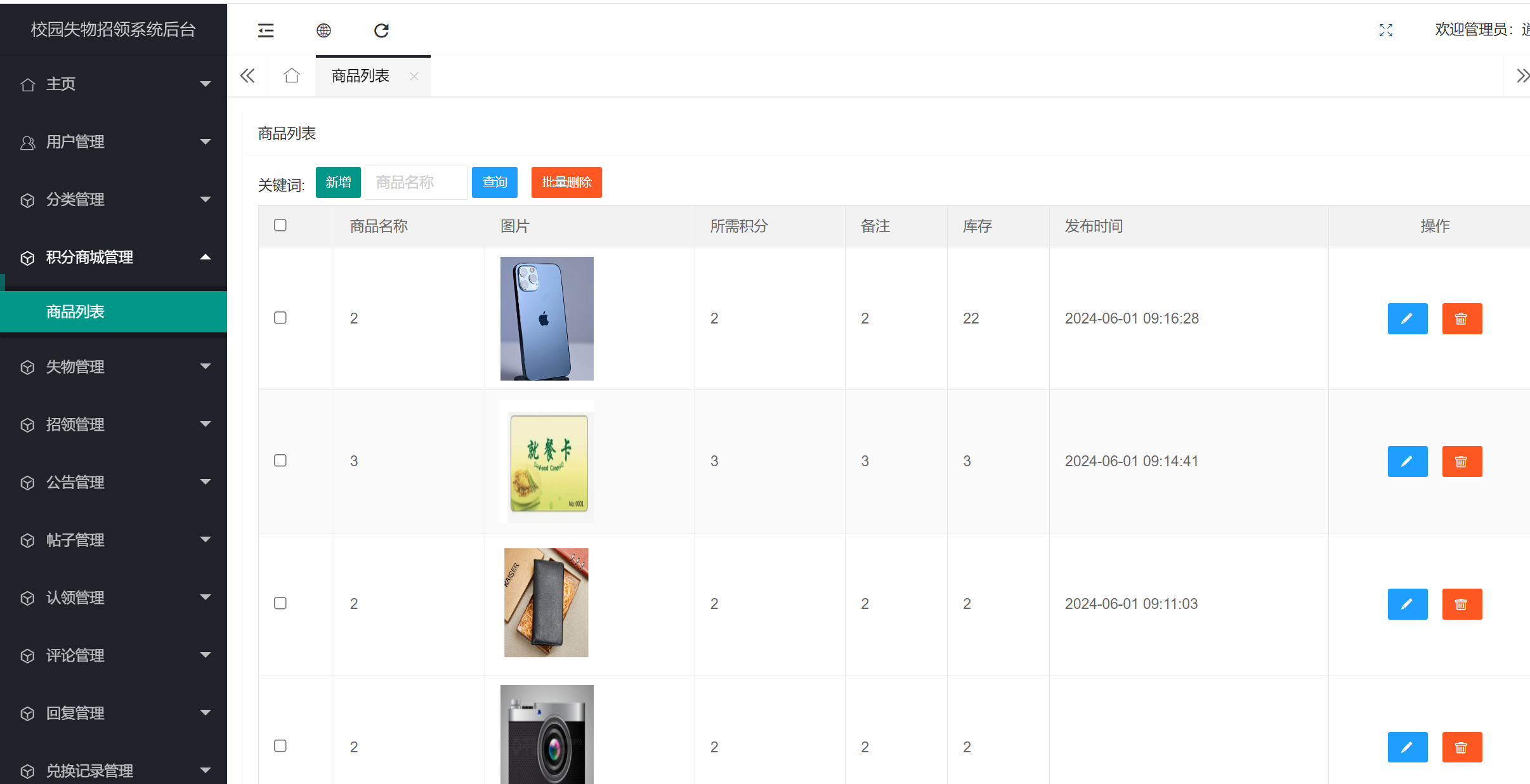
Task: Edit the iPhone product row
Action: (1407, 318)
